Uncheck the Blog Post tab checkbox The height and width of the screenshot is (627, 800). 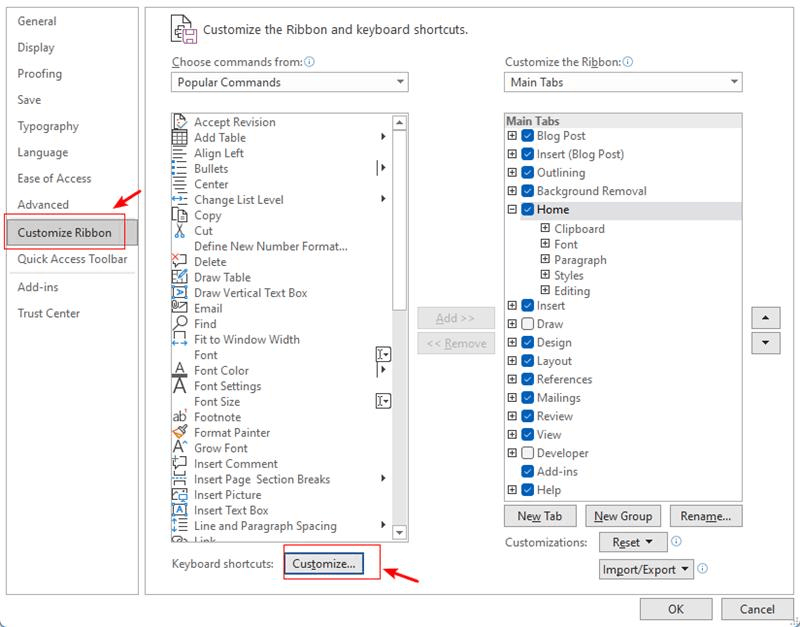click(528, 136)
